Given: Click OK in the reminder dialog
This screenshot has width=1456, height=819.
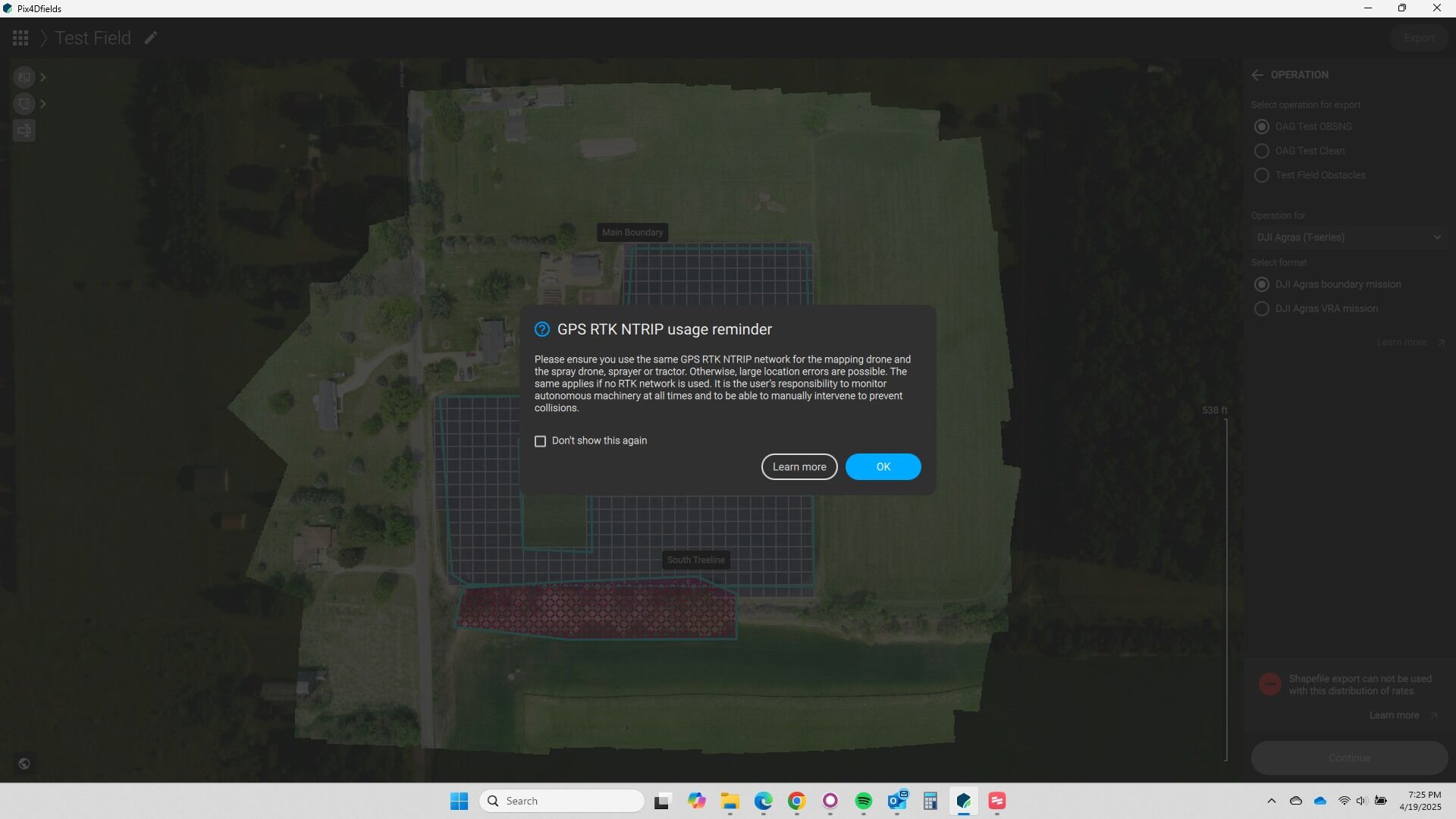Looking at the screenshot, I should [x=883, y=466].
